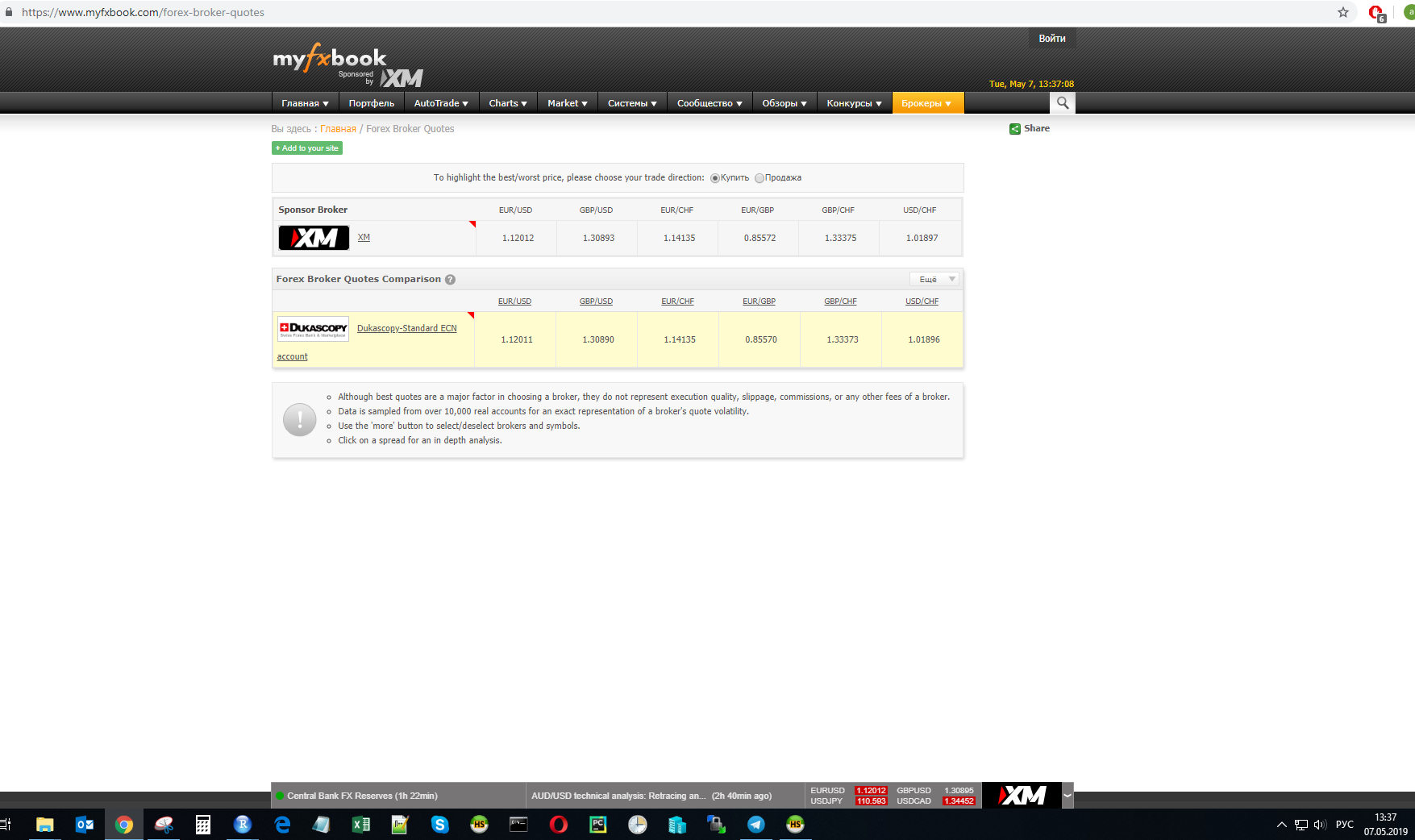This screenshot has width=1415, height=840.
Task: Expand the Системы menu
Action: 632,103
